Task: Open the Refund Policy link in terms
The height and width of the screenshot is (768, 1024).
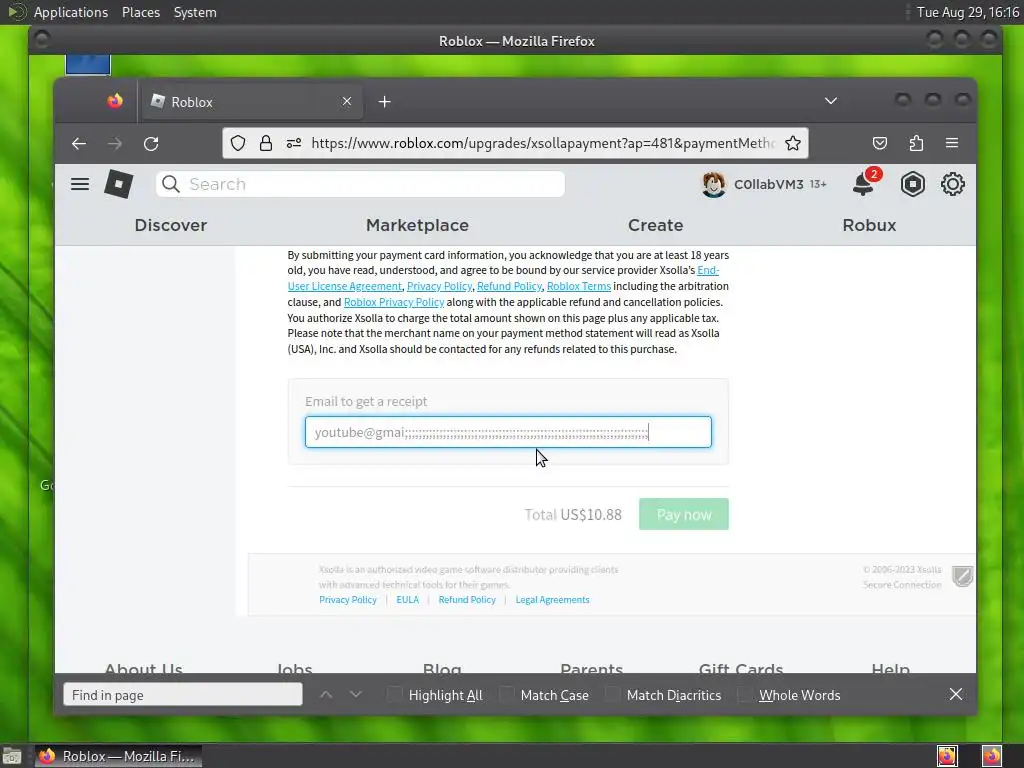Action: [x=509, y=286]
